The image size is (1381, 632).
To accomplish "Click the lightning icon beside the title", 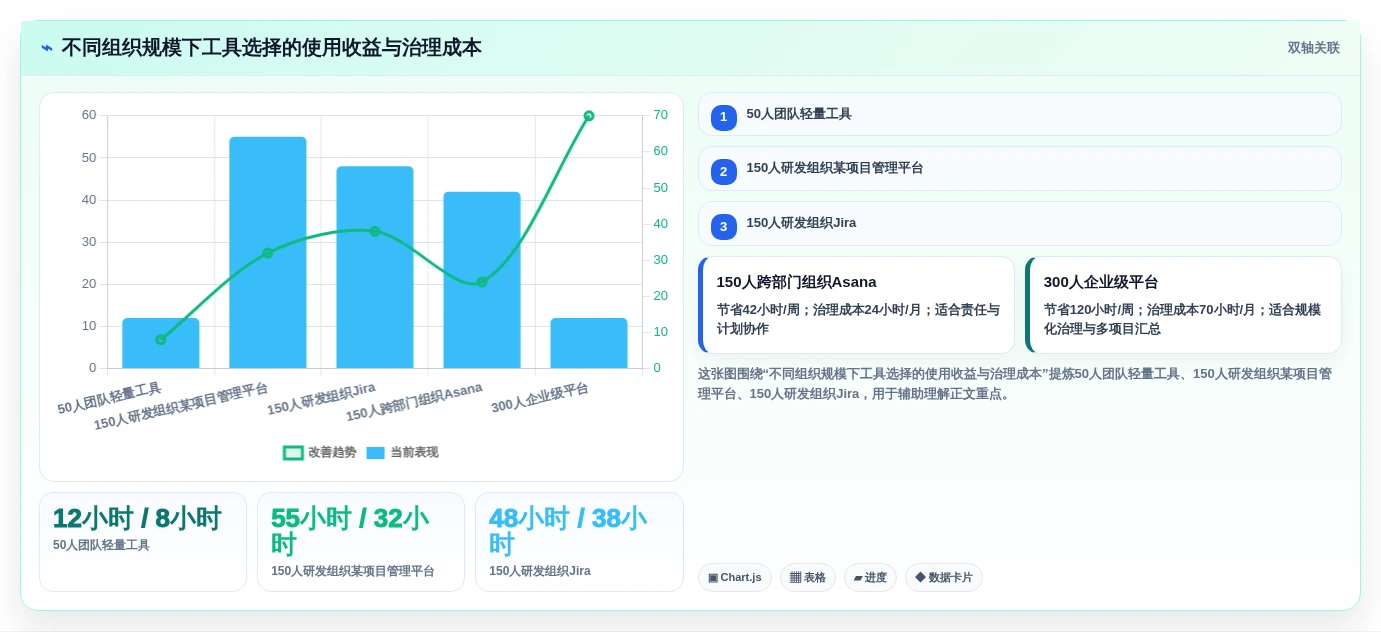I will click(x=47, y=48).
